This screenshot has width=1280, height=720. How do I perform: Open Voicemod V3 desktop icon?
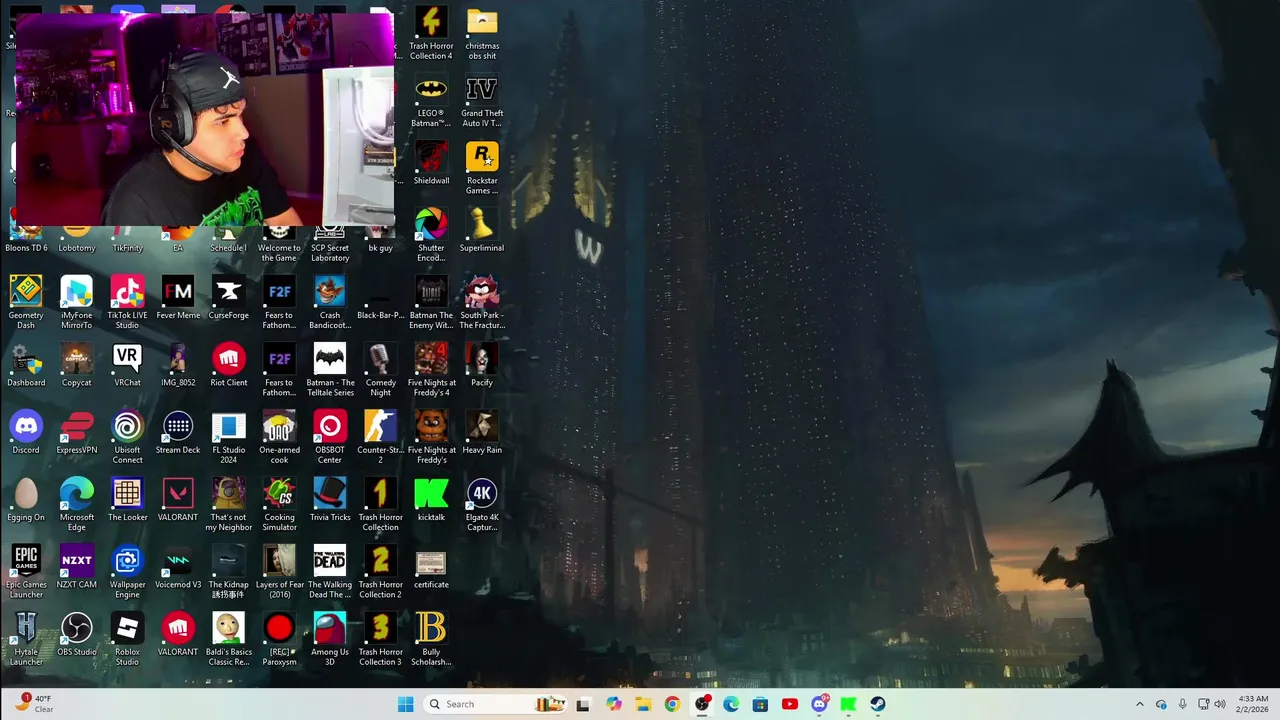178,567
